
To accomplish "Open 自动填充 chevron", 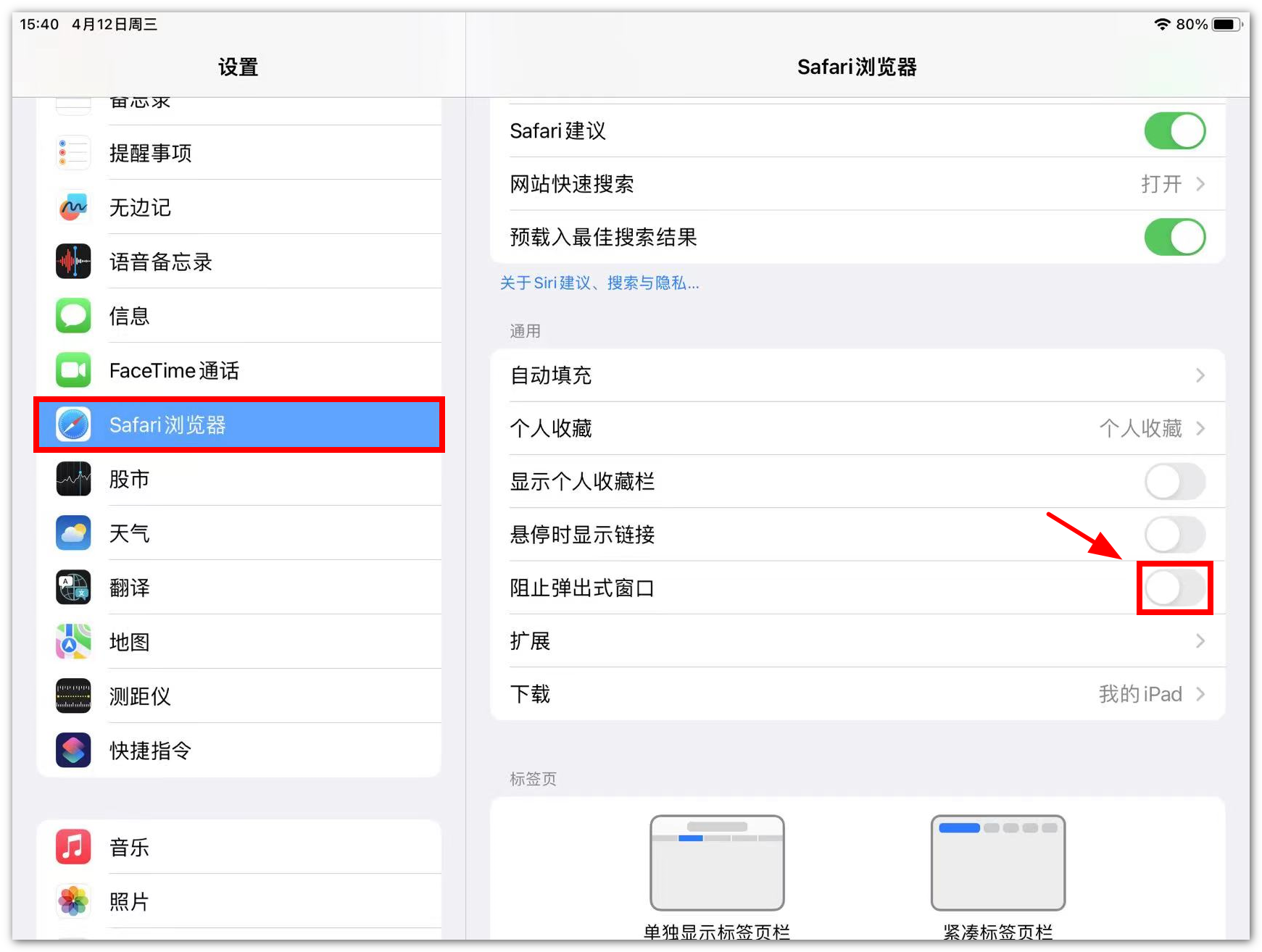I will click(x=1200, y=375).
